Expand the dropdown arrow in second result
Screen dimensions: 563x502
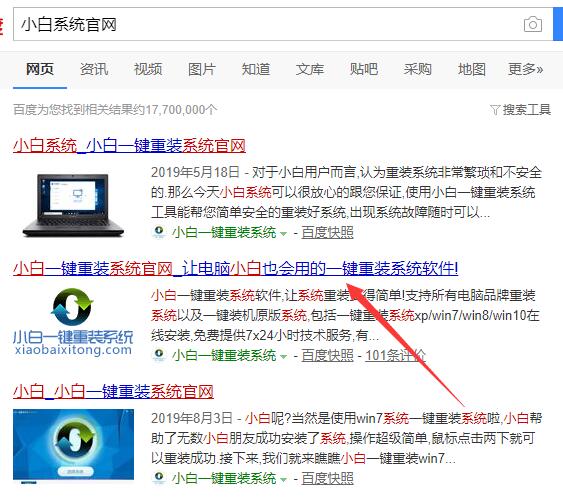coord(283,357)
